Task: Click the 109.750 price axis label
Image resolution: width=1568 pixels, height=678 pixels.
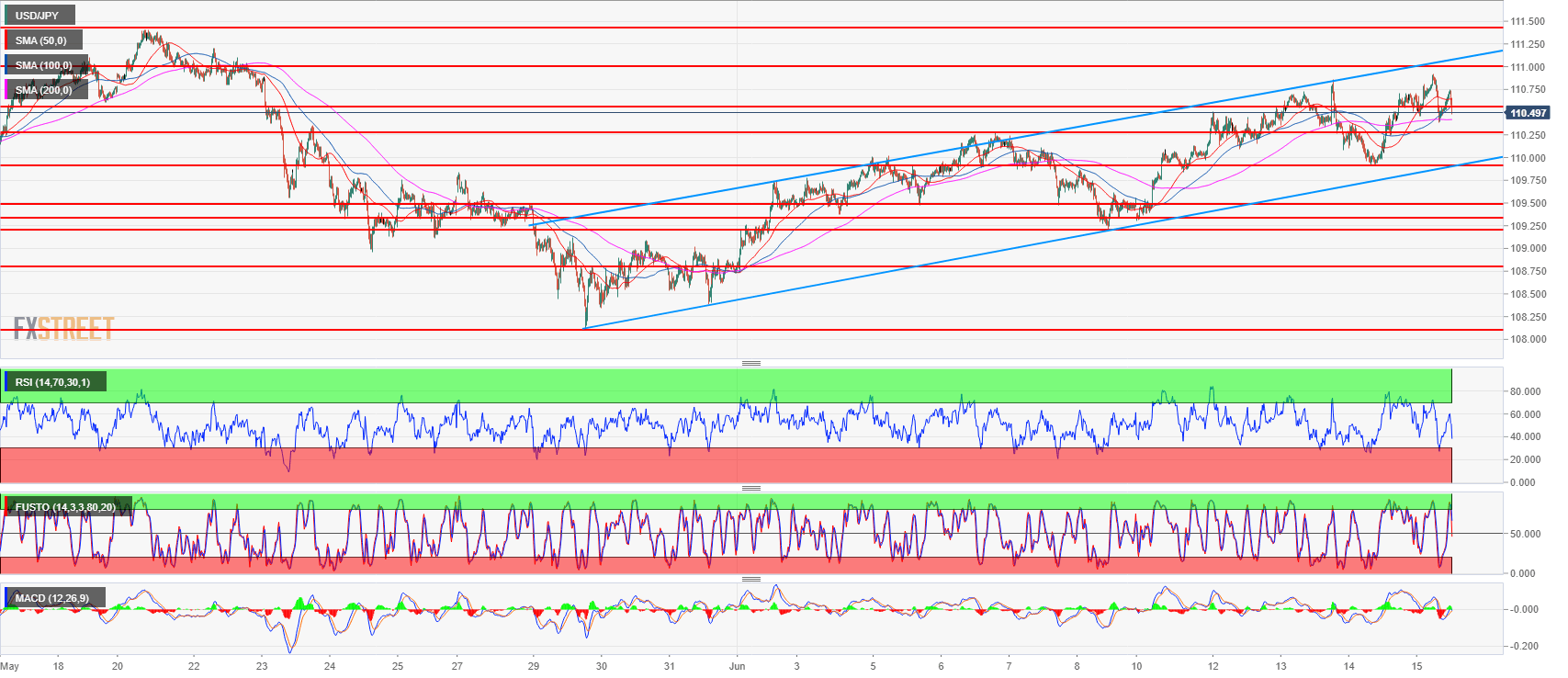Action: click(x=1528, y=180)
